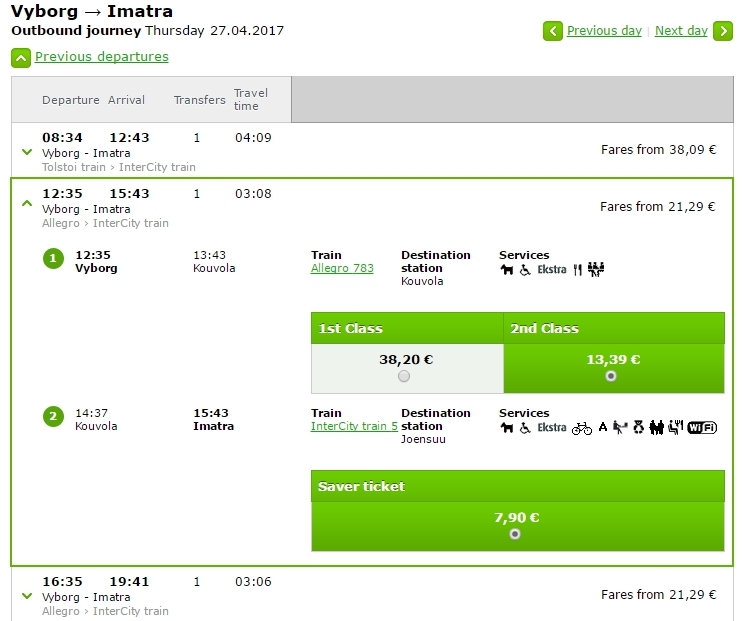Open the InterCity train 5 link

[354, 426]
